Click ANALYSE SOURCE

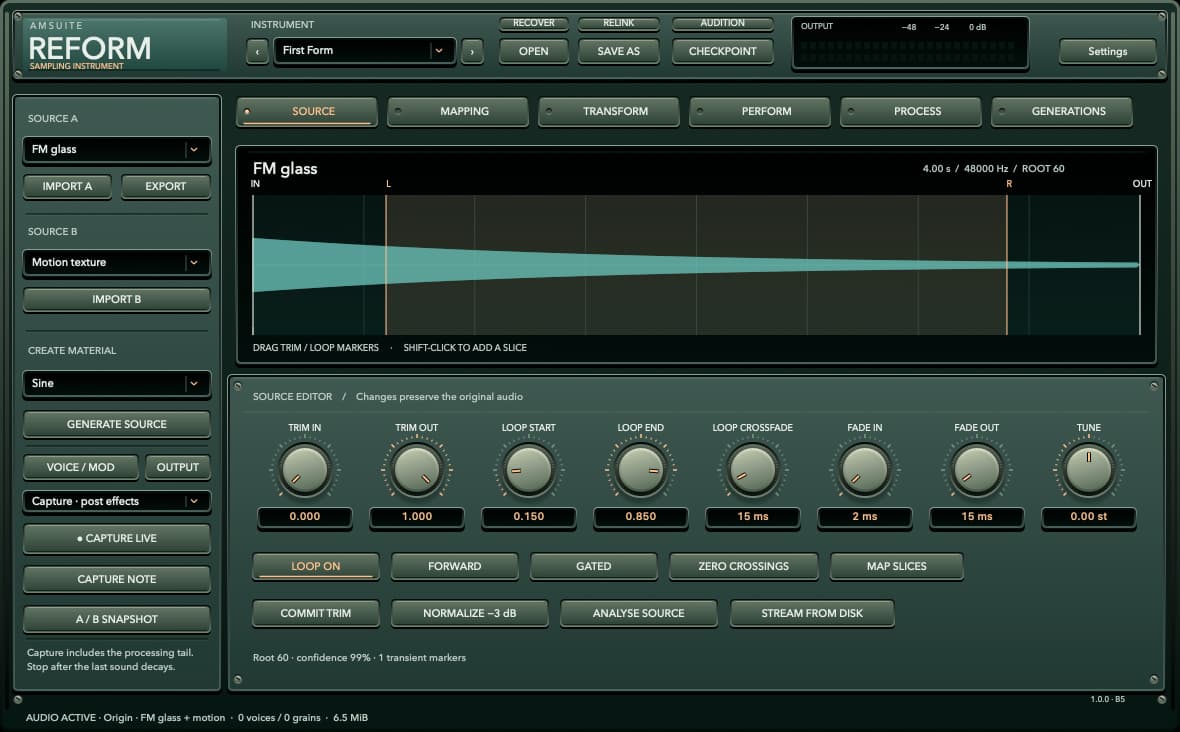pos(638,613)
